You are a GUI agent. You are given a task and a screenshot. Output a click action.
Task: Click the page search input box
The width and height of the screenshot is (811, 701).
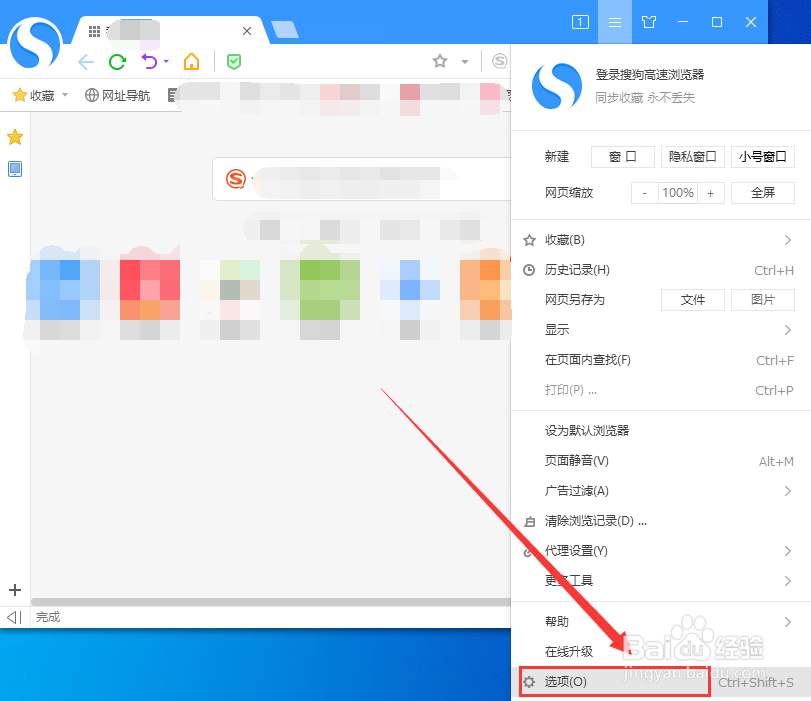coord(362,179)
